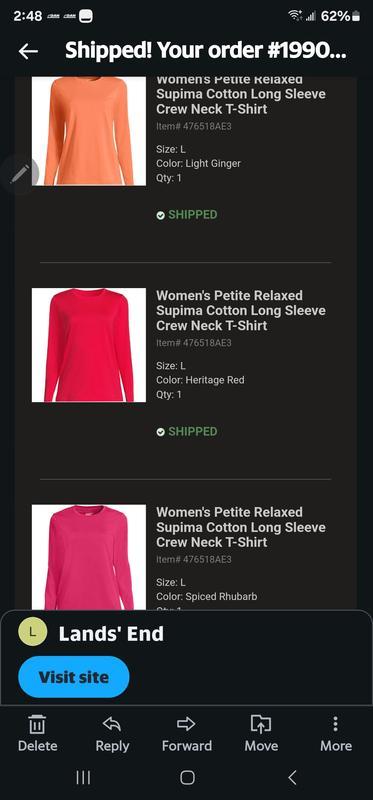Open Spiced Rhubarb shirt product title link
Image resolution: width=373 pixels, height=800 pixels.
(x=241, y=527)
